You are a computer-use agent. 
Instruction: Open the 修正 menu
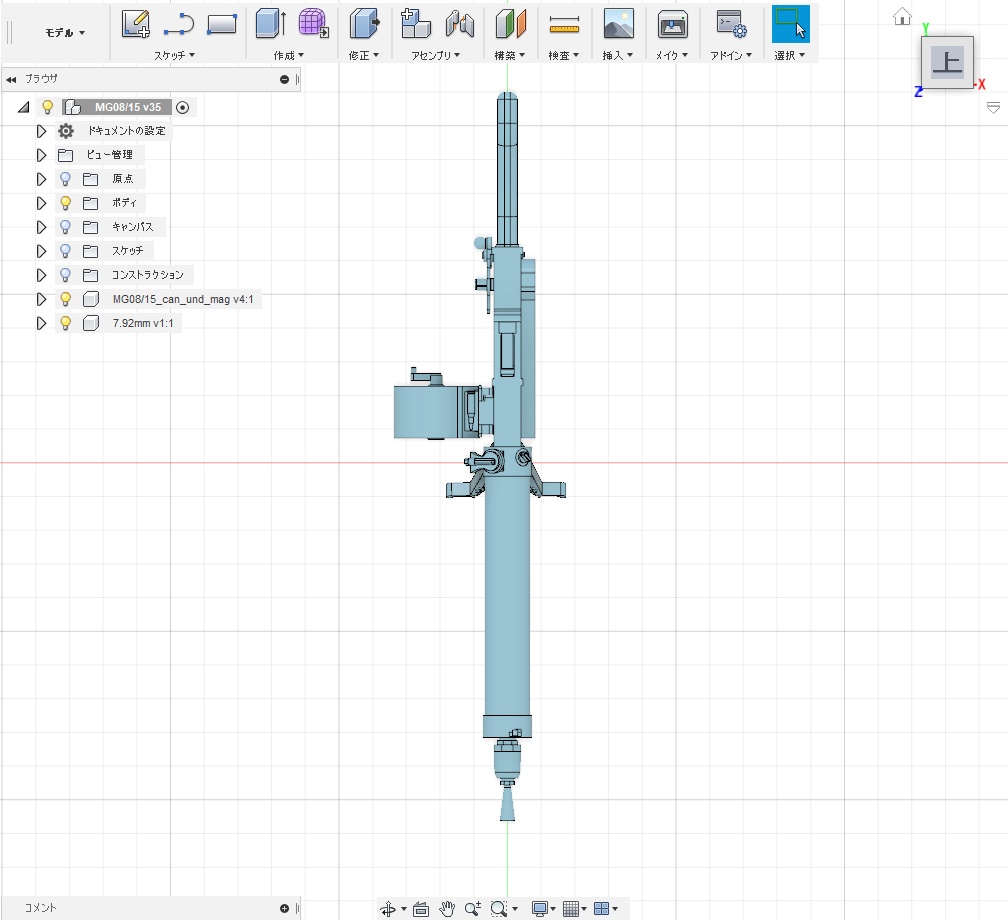click(x=363, y=56)
